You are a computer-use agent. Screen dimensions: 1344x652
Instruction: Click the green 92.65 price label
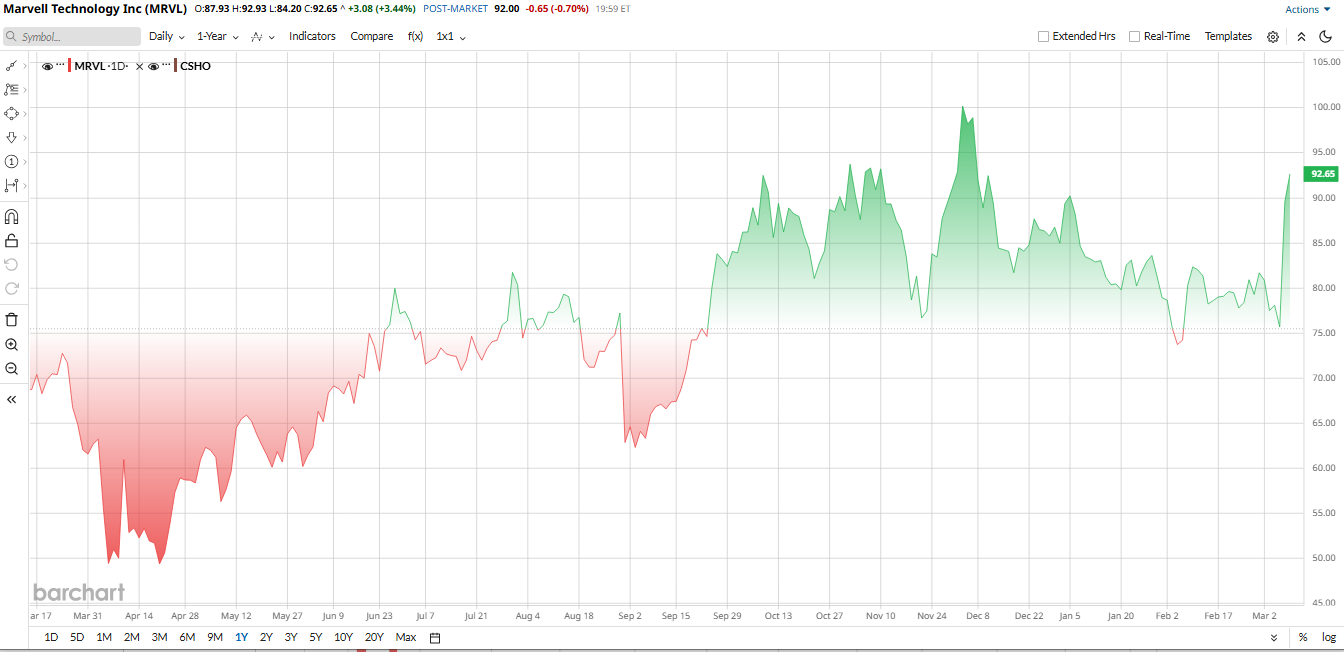coord(1323,174)
